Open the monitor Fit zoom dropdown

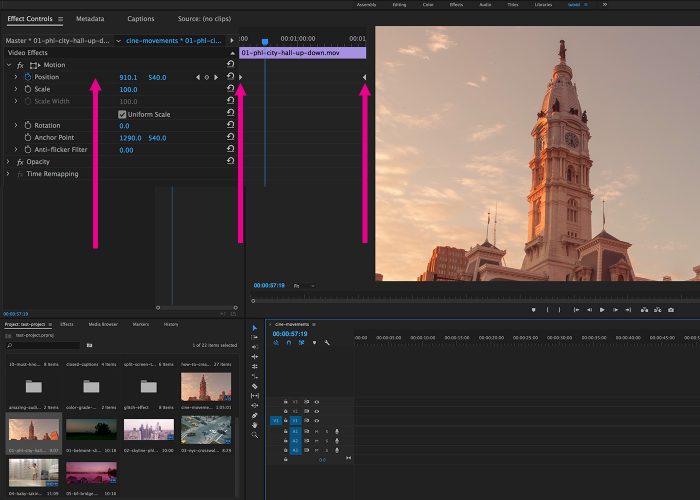point(304,286)
